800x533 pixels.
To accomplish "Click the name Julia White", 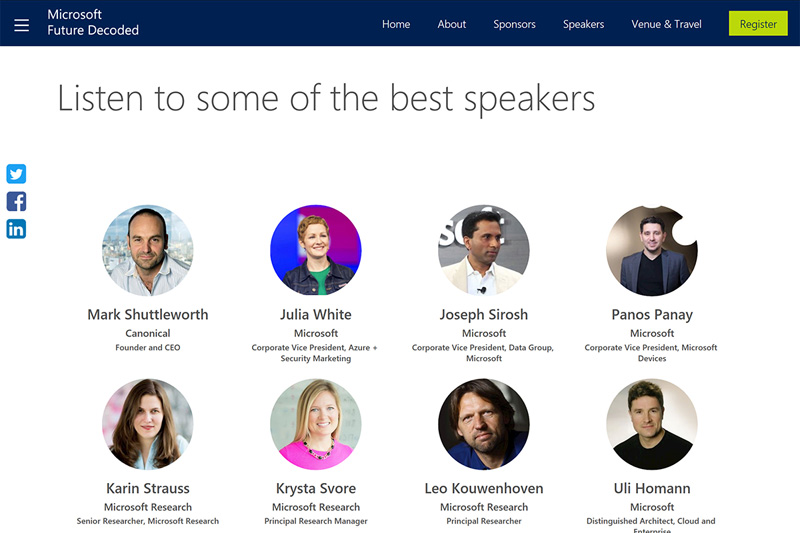I will (x=316, y=314).
